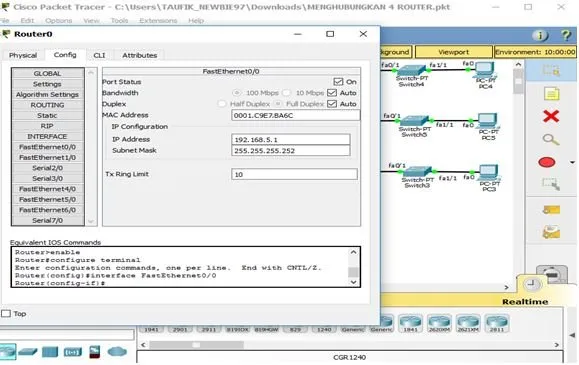
Task: Click device list scroll-left arrow
Action: pyautogui.click(x=143, y=345)
